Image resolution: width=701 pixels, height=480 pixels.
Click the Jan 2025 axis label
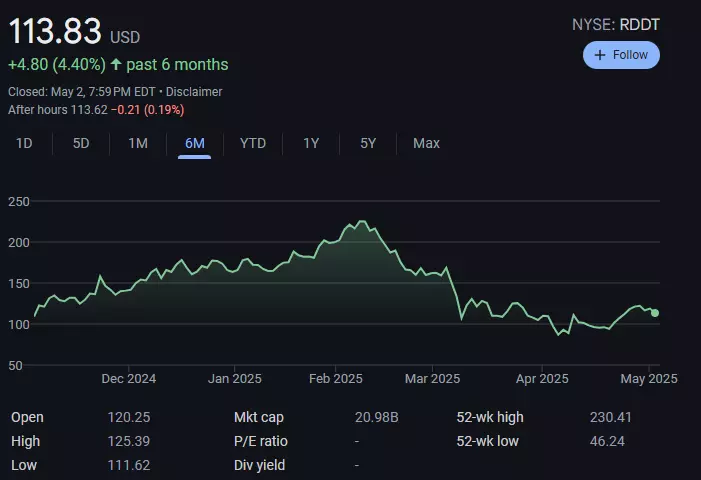click(235, 379)
